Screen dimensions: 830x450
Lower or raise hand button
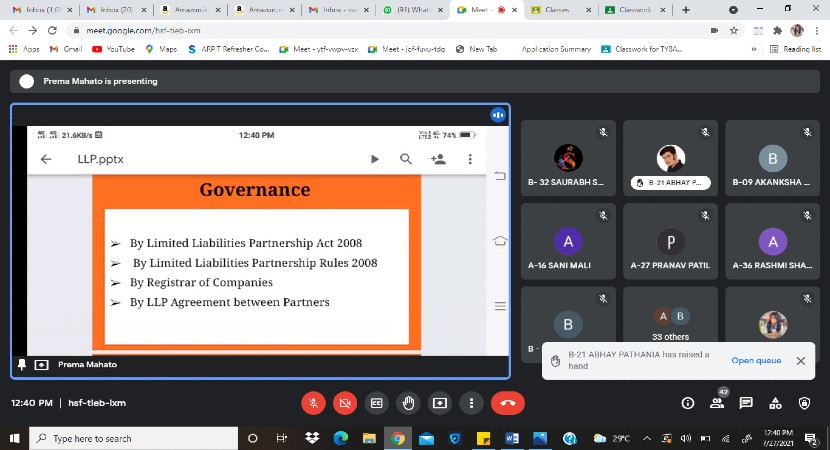click(x=408, y=402)
